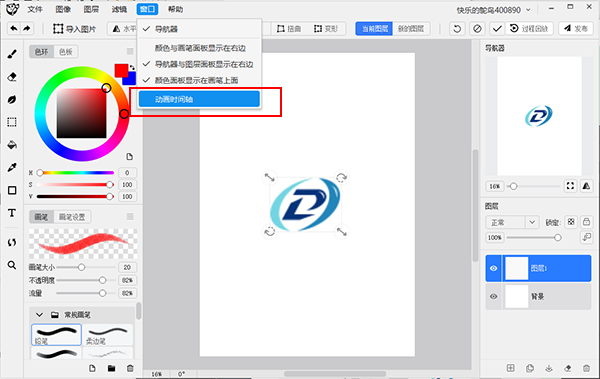Screen dimensions: 600x379
Task: Switch to 色板 tab
Action: click(66, 52)
